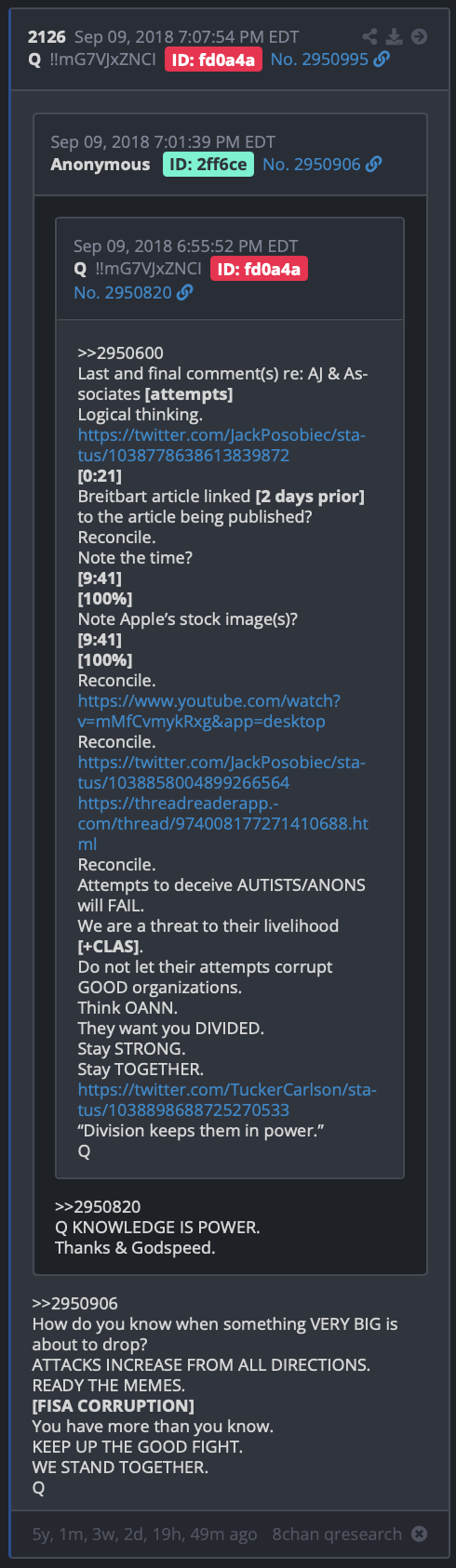Click the download icon in header
The width and height of the screenshot is (456, 1568).
pyautogui.click(x=395, y=36)
